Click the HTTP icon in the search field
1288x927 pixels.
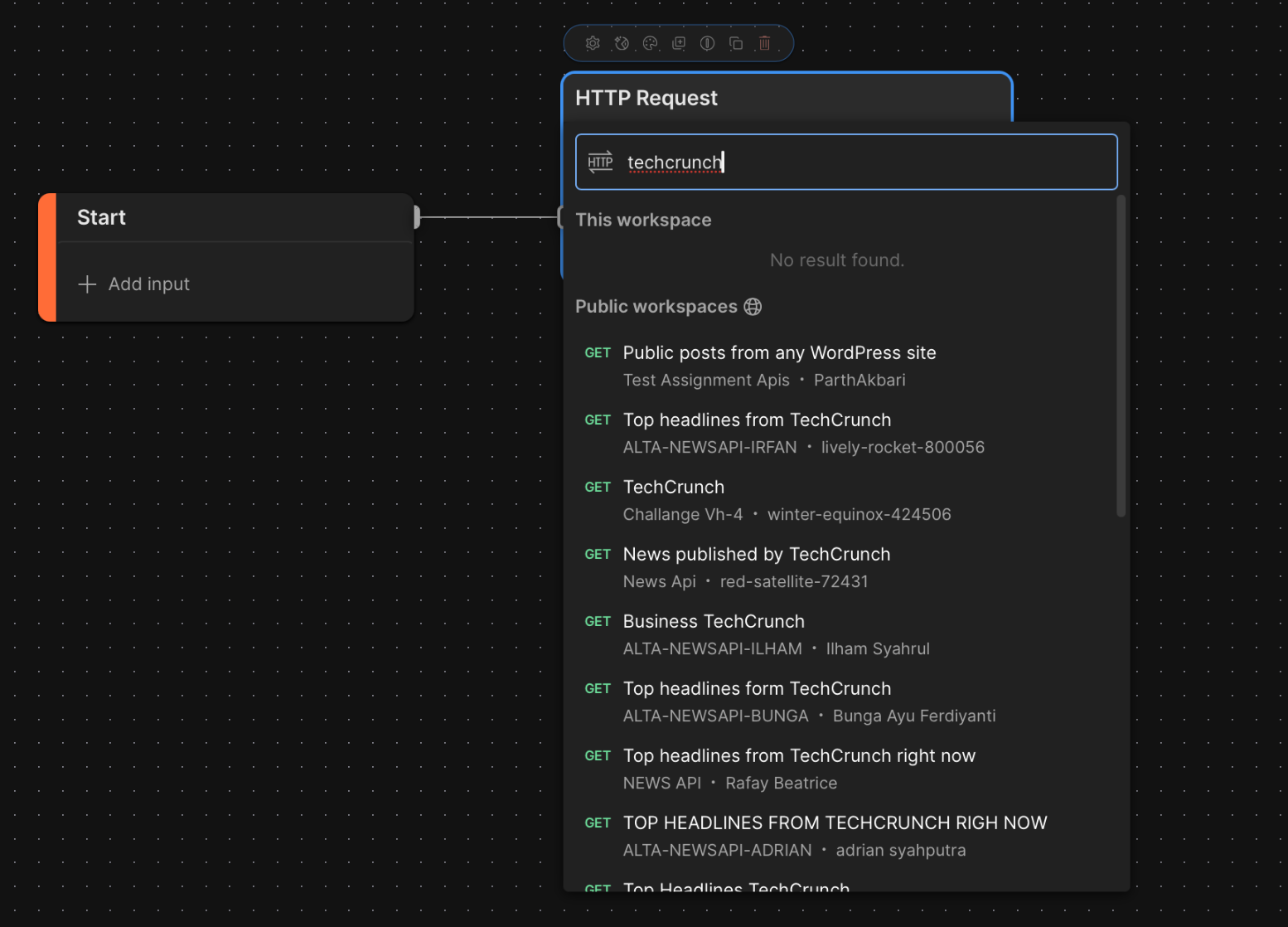point(600,162)
